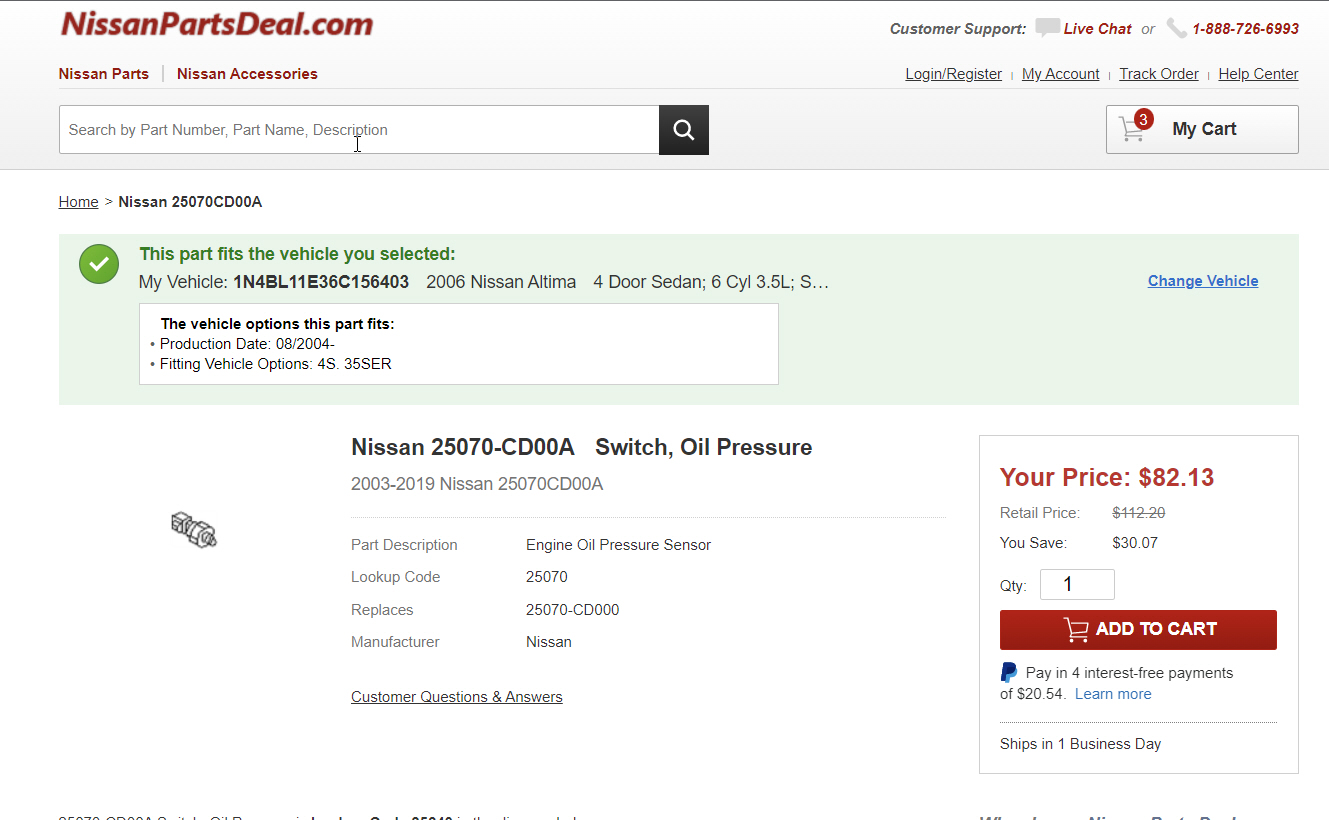Focus the part number search field

click(358, 130)
